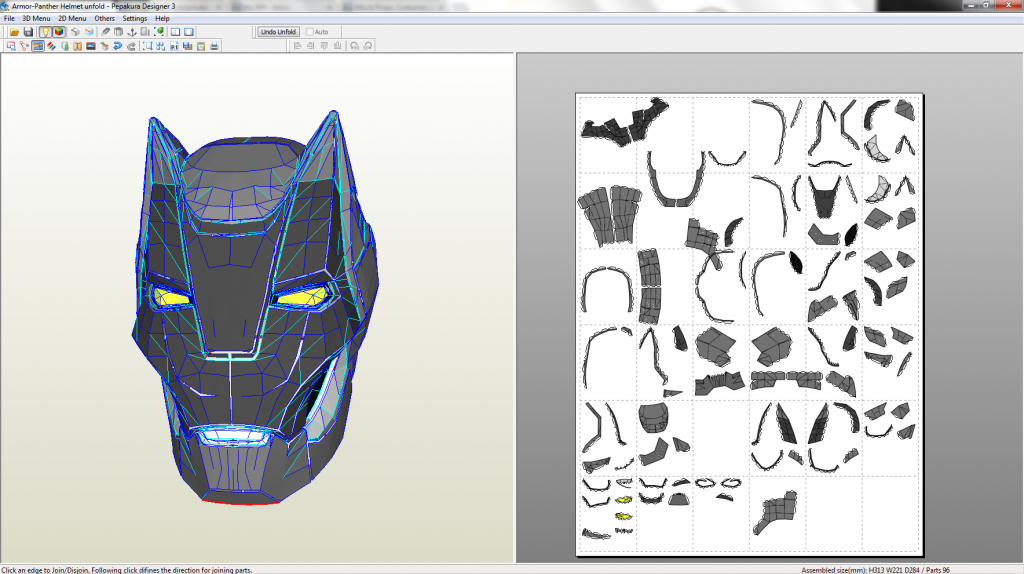The height and width of the screenshot is (574, 1024).
Task: Click the gray cylinder column icon
Action: [x=118, y=31]
